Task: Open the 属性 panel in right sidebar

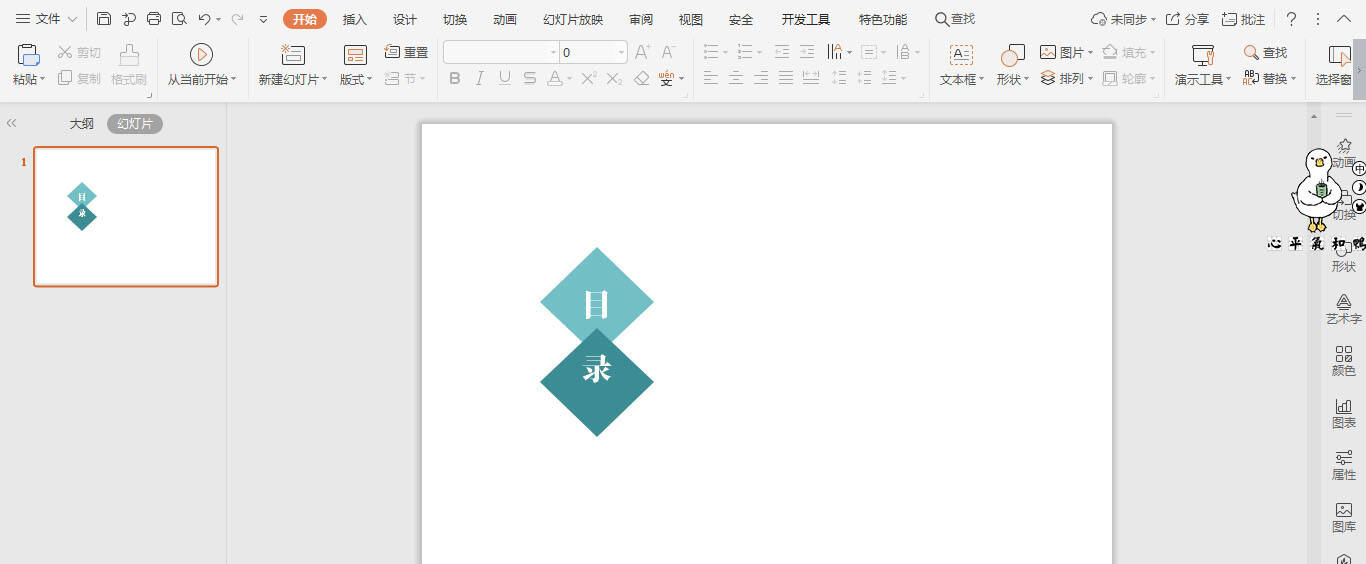Action: pos(1343,465)
